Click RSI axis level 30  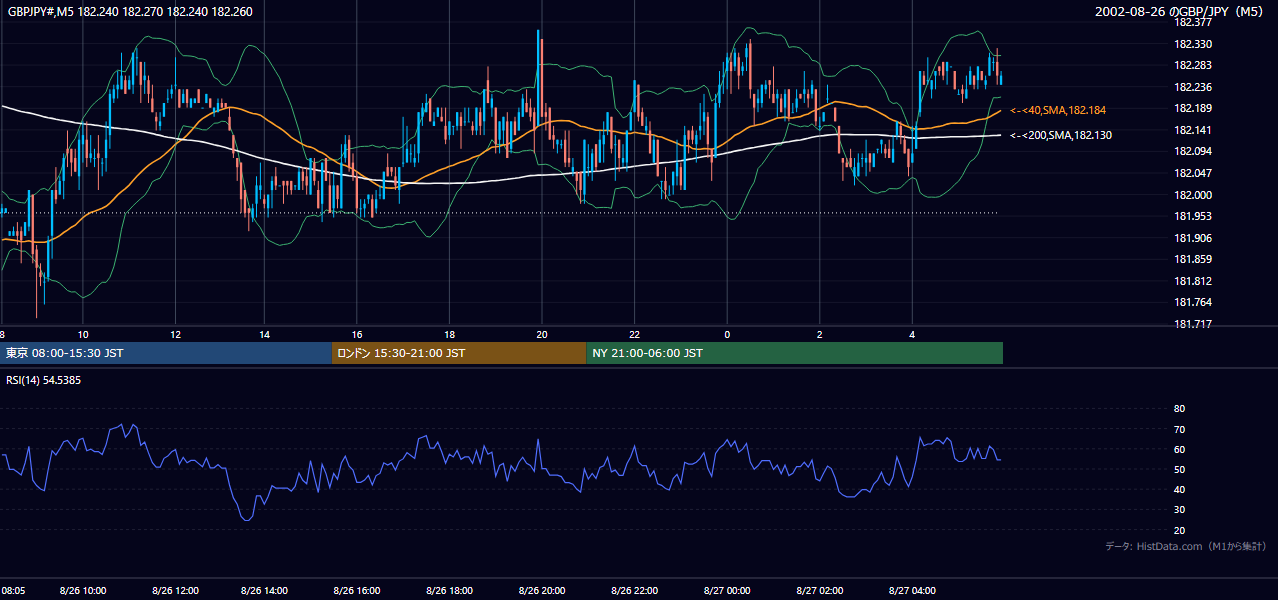pos(1179,510)
